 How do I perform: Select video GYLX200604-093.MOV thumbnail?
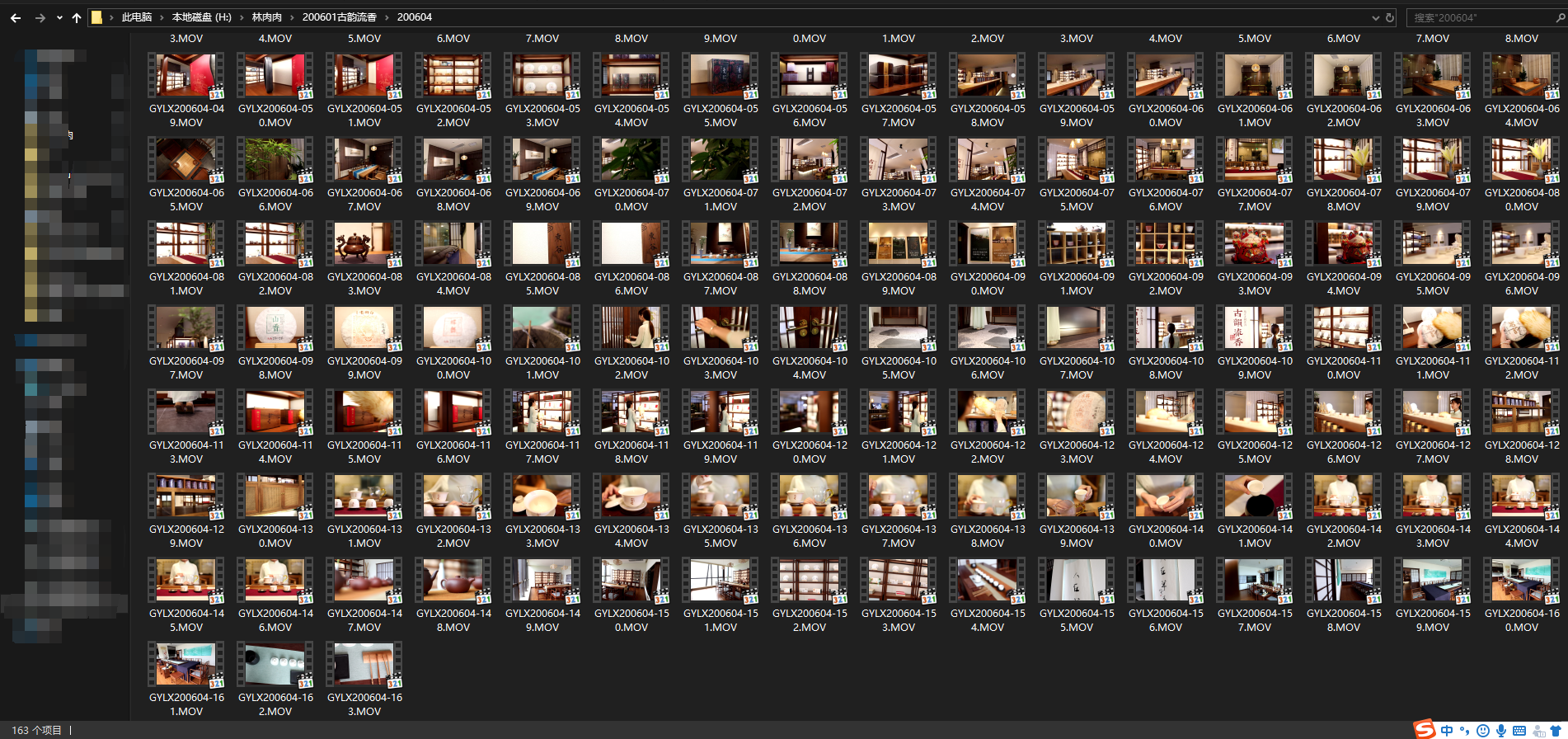click(1254, 245)
